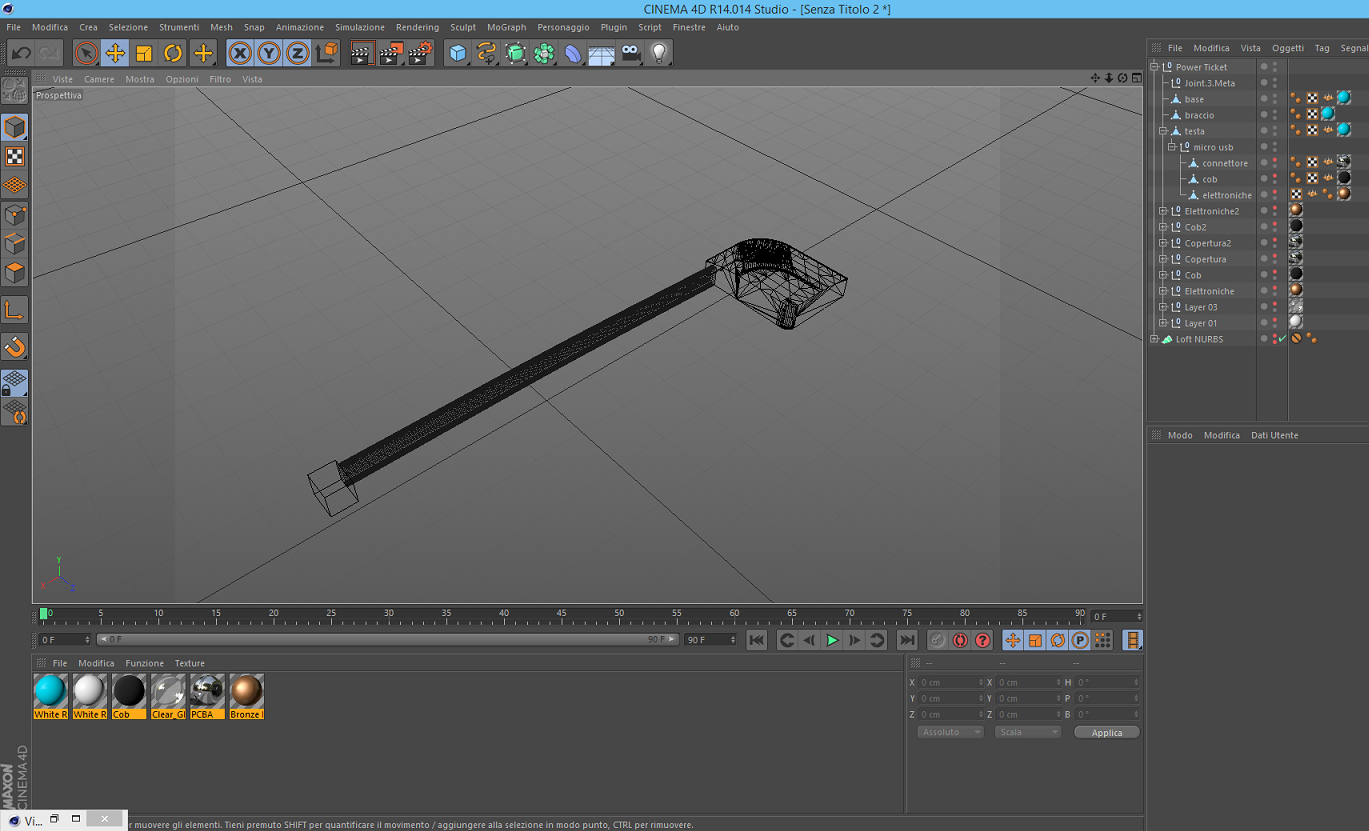The image size is (1369, 831).
Task: Enable the snap magnet icon in left sidebar
Action: 15,347
